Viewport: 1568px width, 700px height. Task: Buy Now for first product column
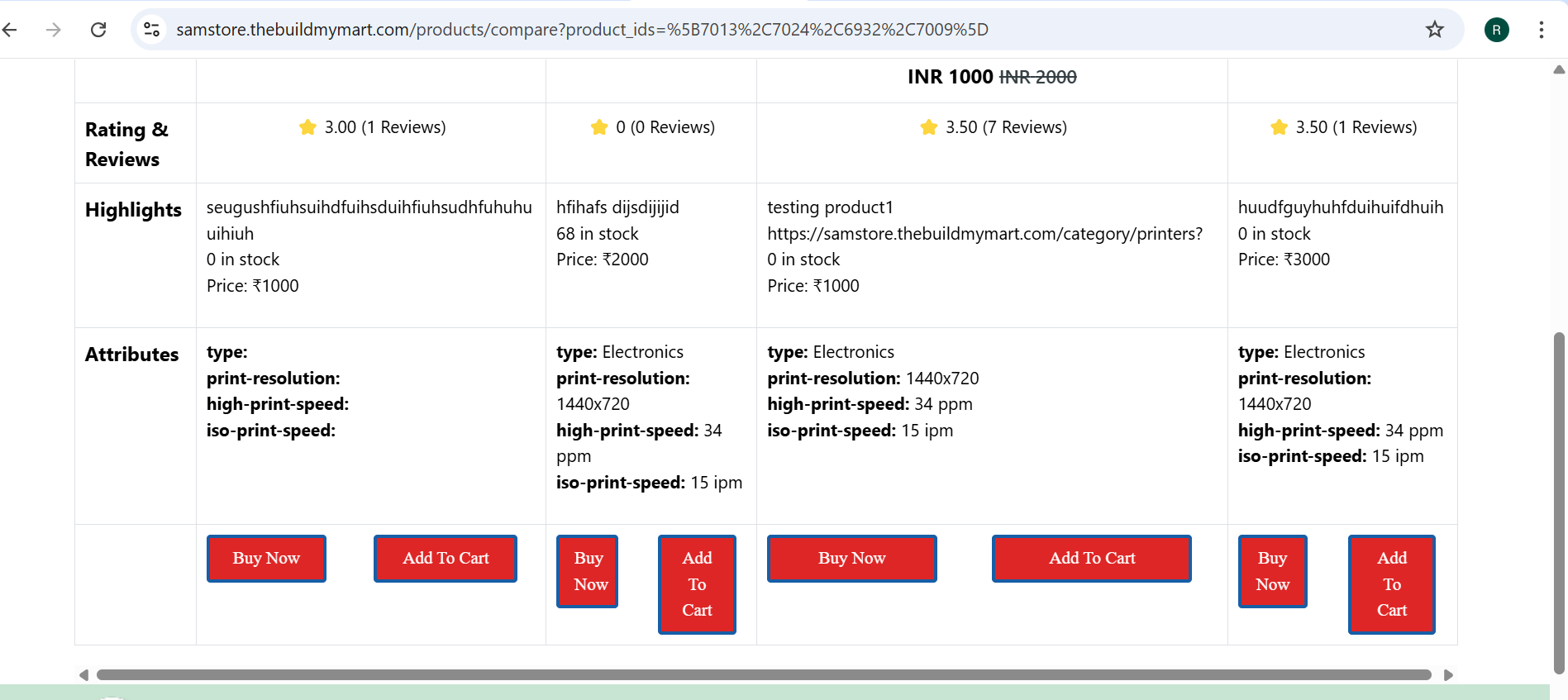[266, 559]
